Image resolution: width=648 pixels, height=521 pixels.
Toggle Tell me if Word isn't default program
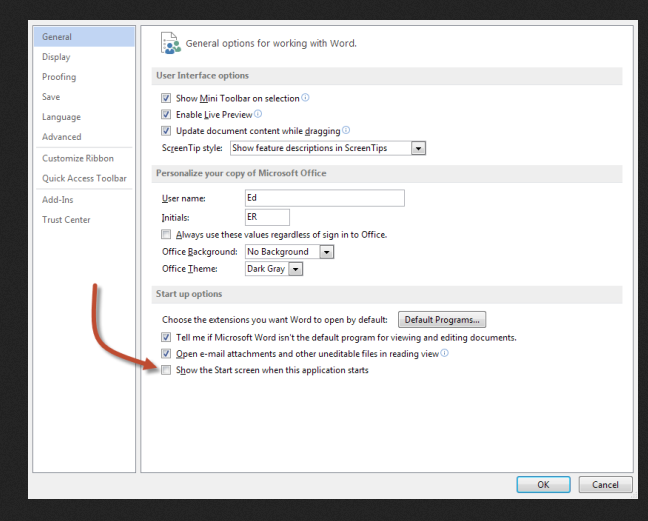click(x=166, y=338)
